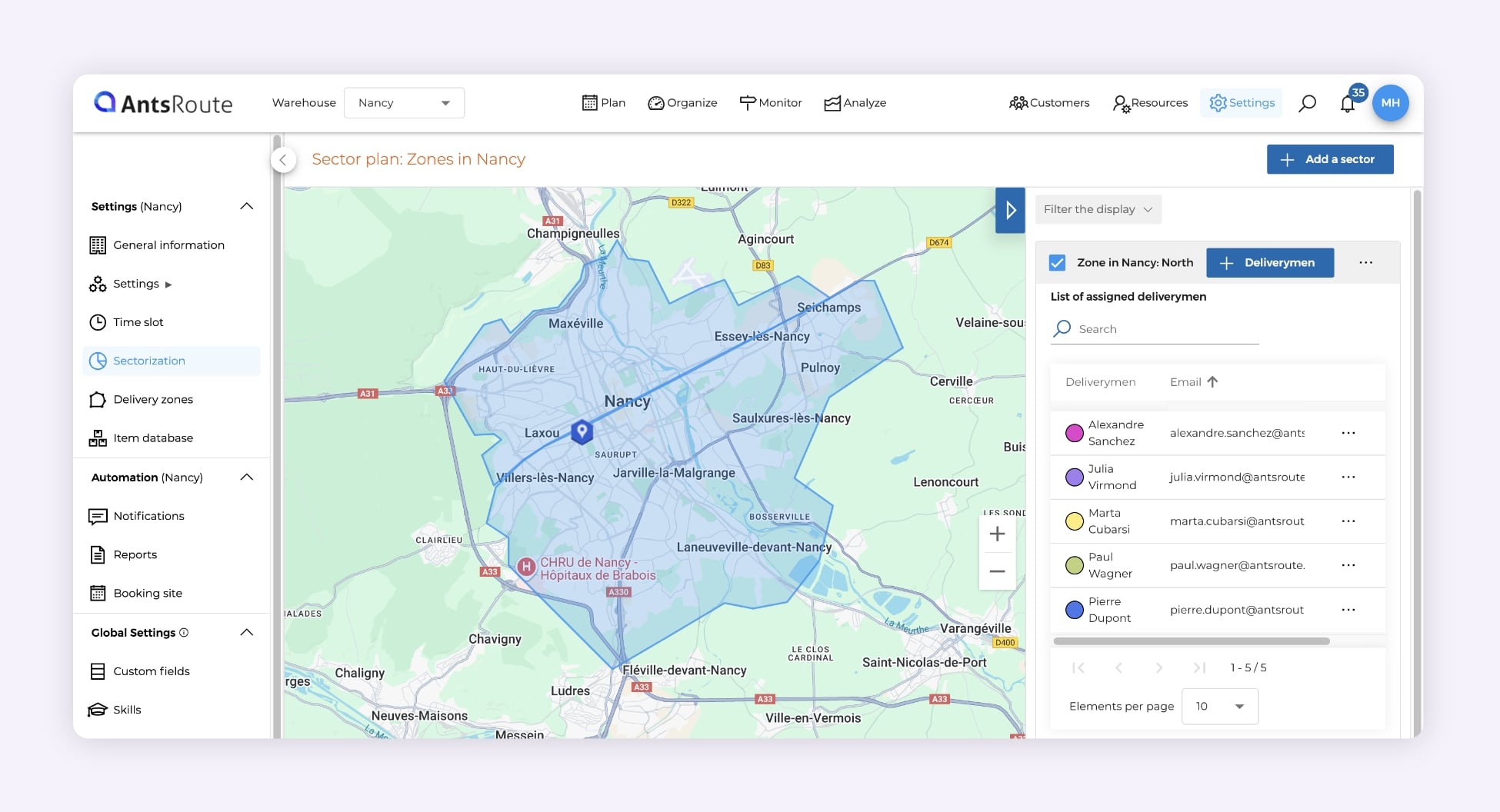Open the Elements per page selector
This screenshot has width=1500, height=812.
(x=1219, y=706)
